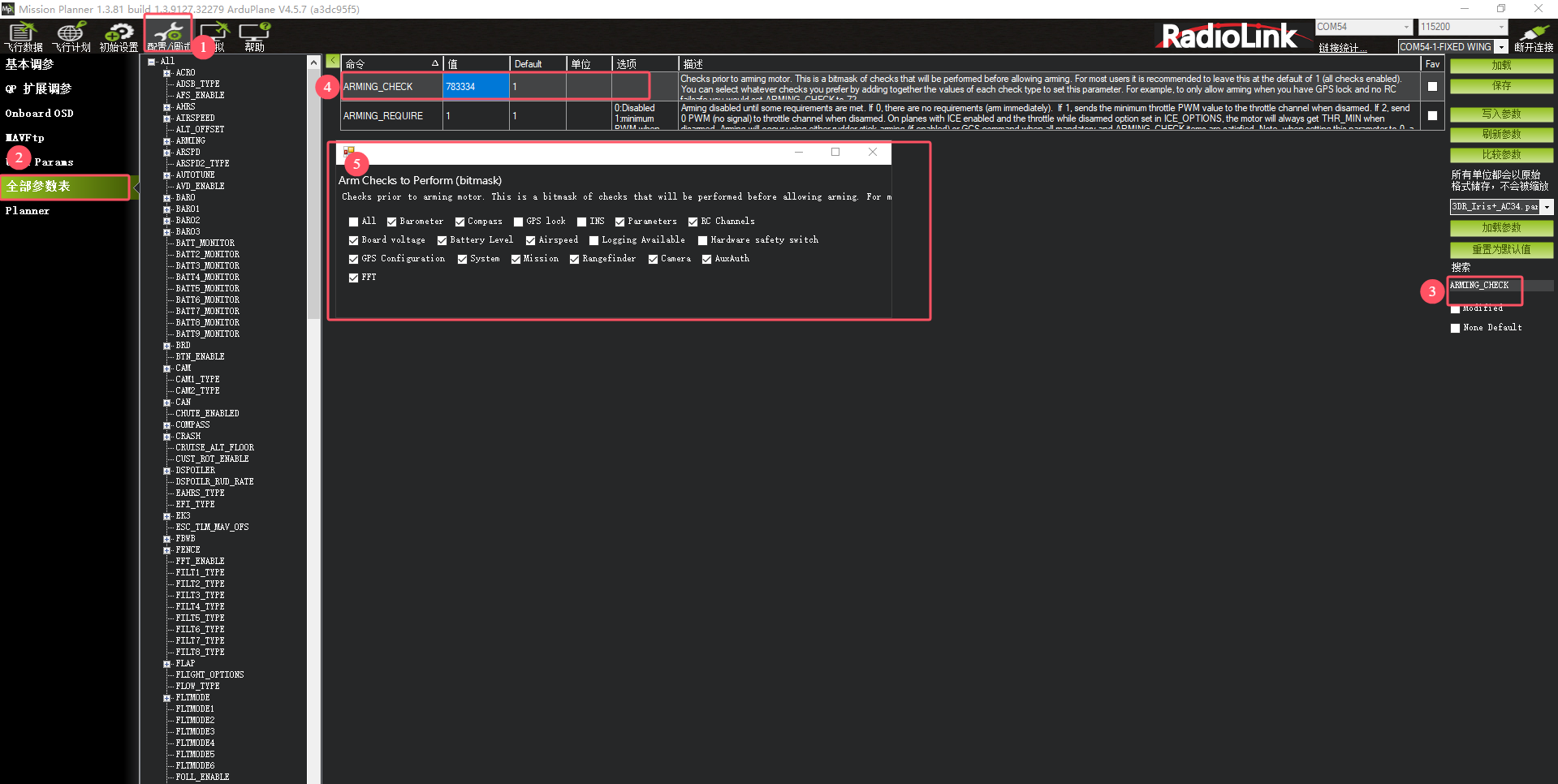The height and width of the screenshot is (784, 1558).
Task: Open the 链接统计 link statistics link
Action: pyautogui.click(x=1342, y=48)
